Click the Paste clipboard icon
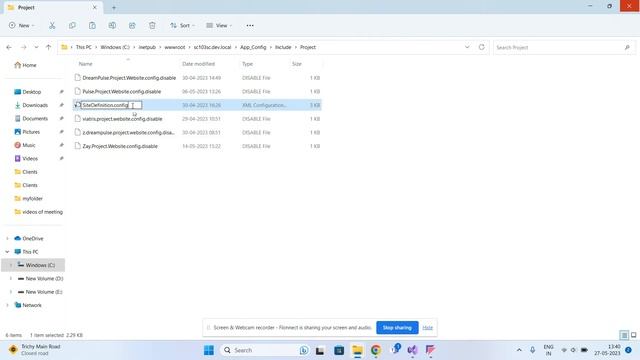Screen dimensions: 640x360 92,25
